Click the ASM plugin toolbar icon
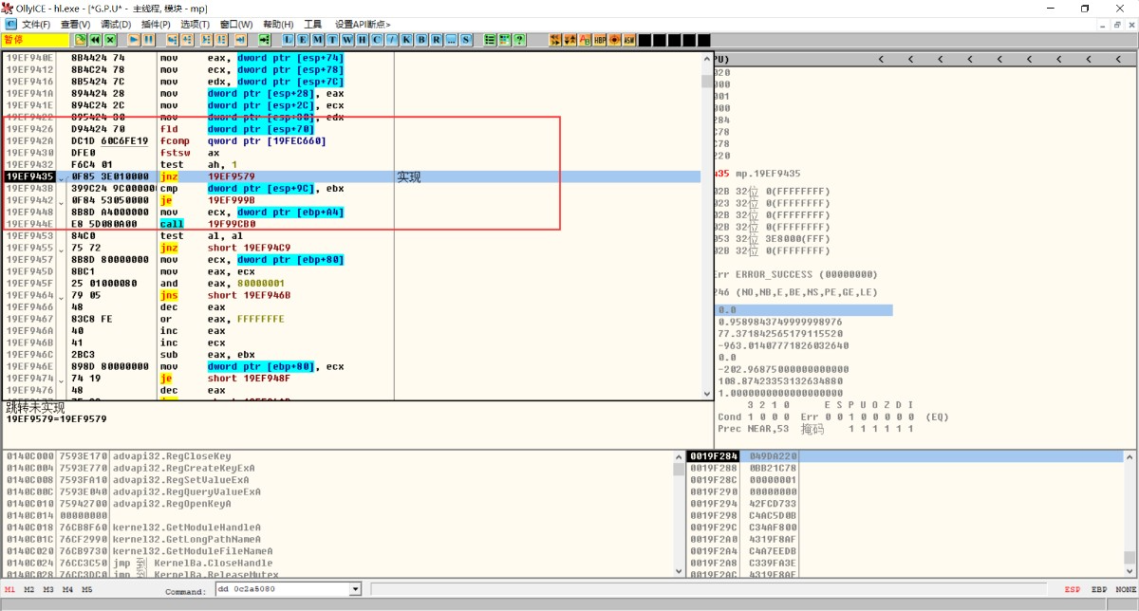Screen dimensions: 1139x611 point(629,40)
